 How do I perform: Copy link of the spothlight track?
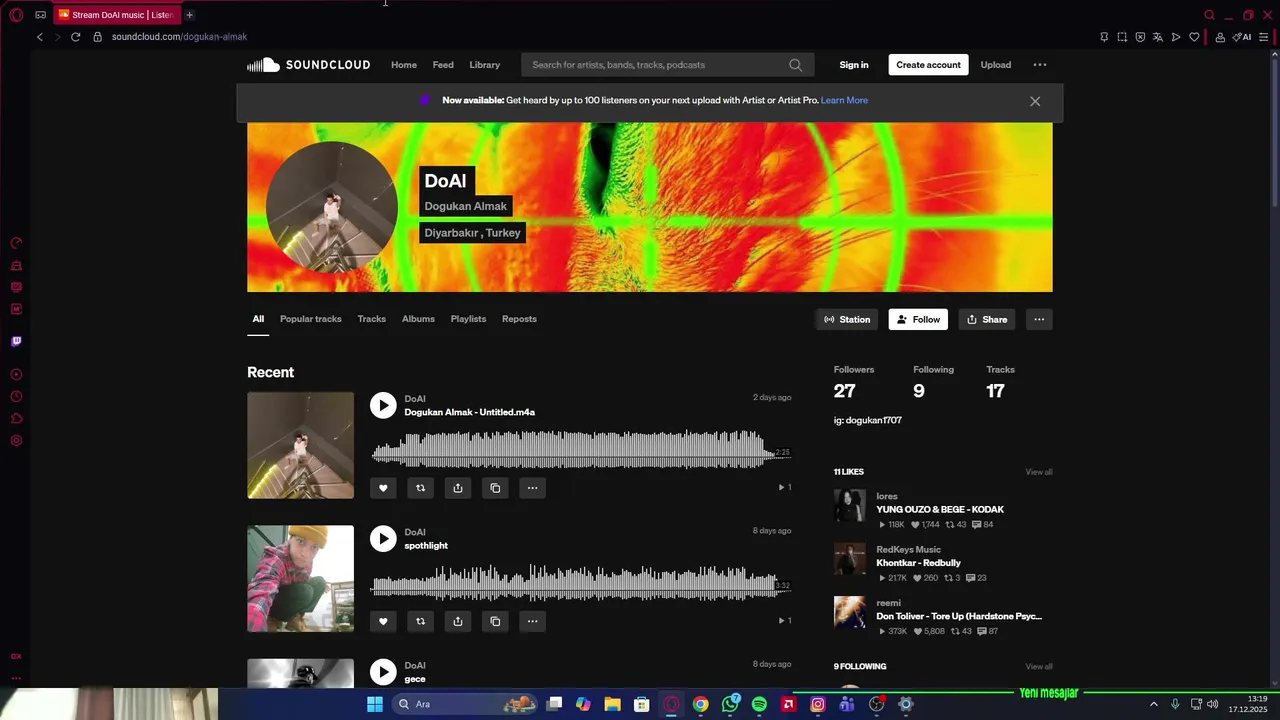(x=495, y=621)
